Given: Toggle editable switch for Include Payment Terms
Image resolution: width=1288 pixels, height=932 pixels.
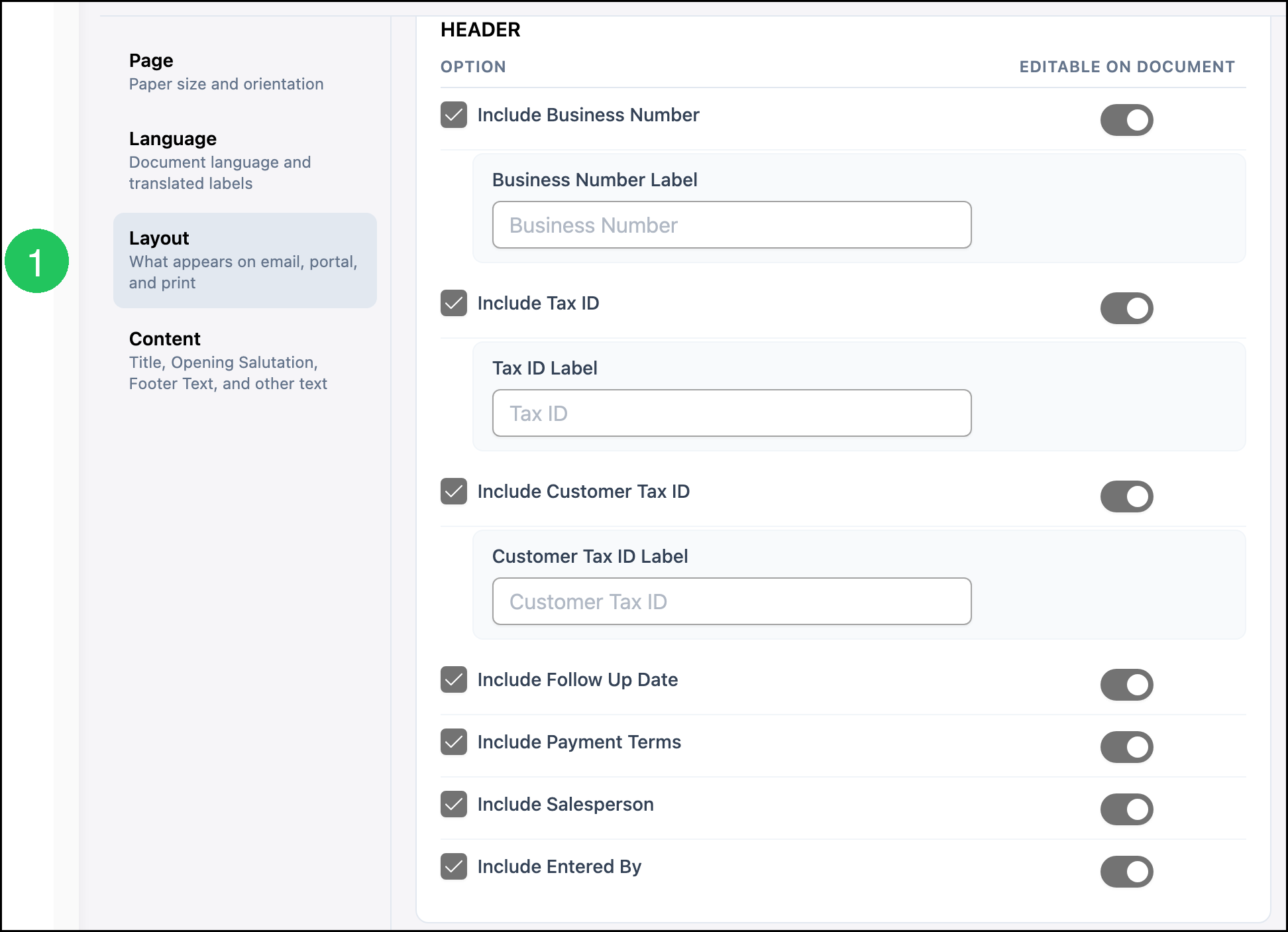Looking at the screenshot, I should [x=1126, y=747].
